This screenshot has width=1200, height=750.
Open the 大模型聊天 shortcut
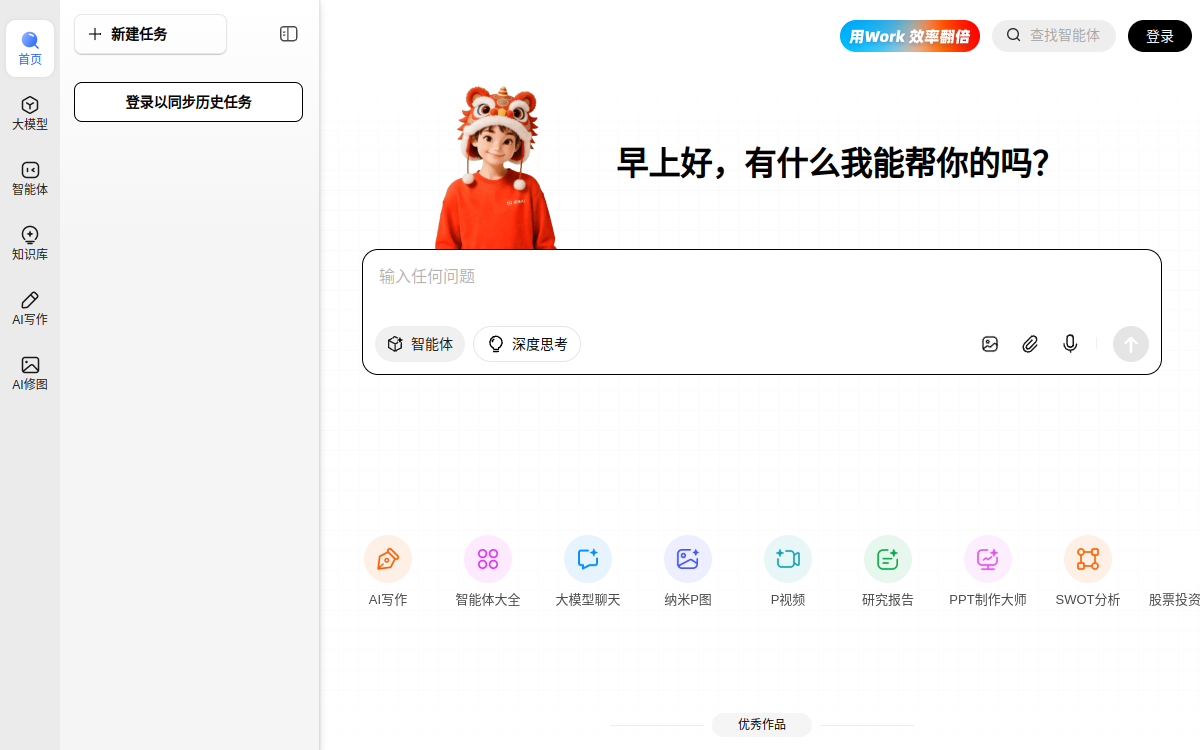[588, 572]
